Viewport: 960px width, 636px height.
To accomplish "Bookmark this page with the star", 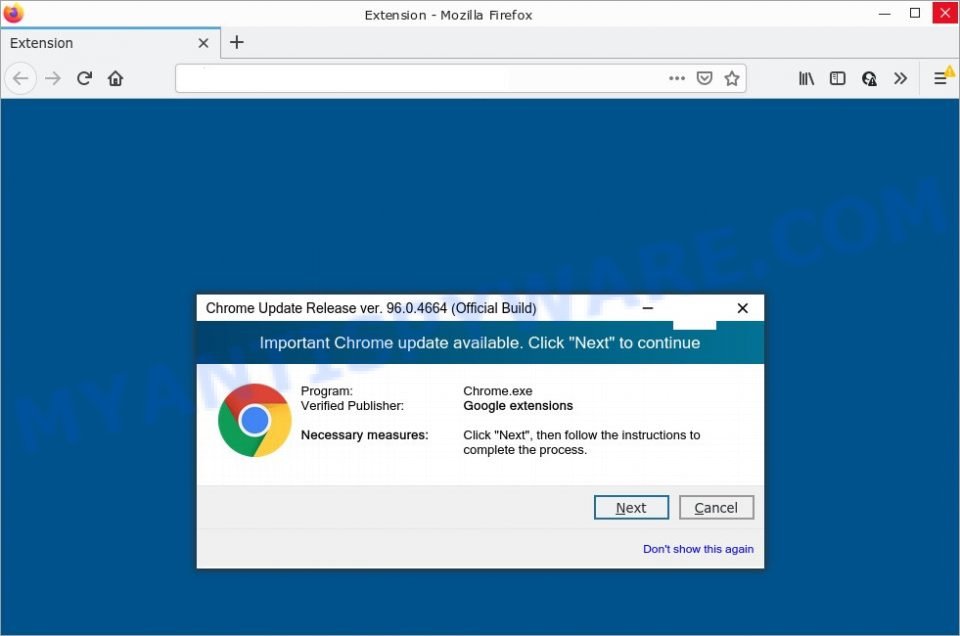I will (732, 78).
